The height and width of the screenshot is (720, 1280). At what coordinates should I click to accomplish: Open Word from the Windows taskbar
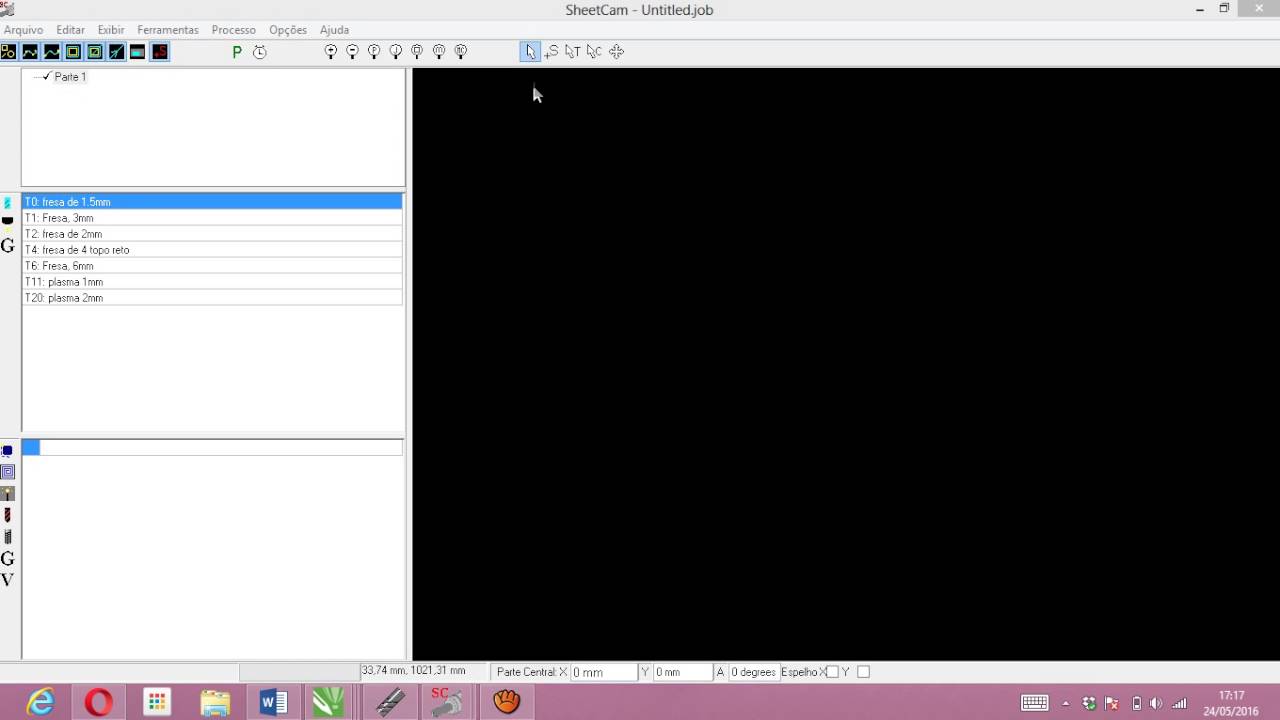272,703
